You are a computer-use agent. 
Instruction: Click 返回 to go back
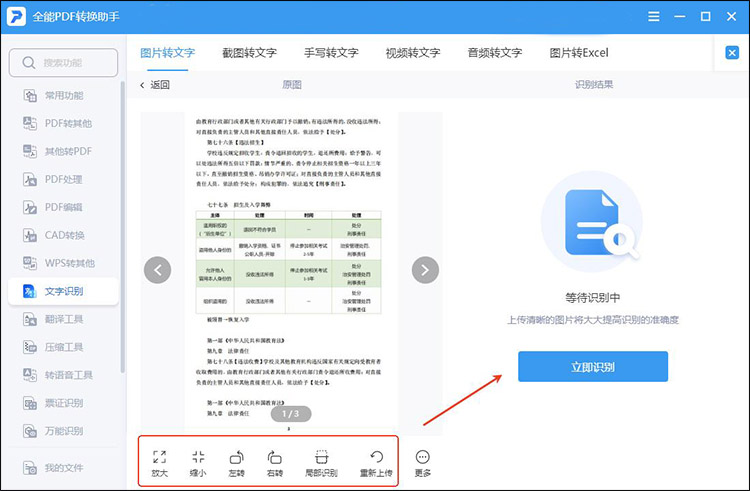154,85
